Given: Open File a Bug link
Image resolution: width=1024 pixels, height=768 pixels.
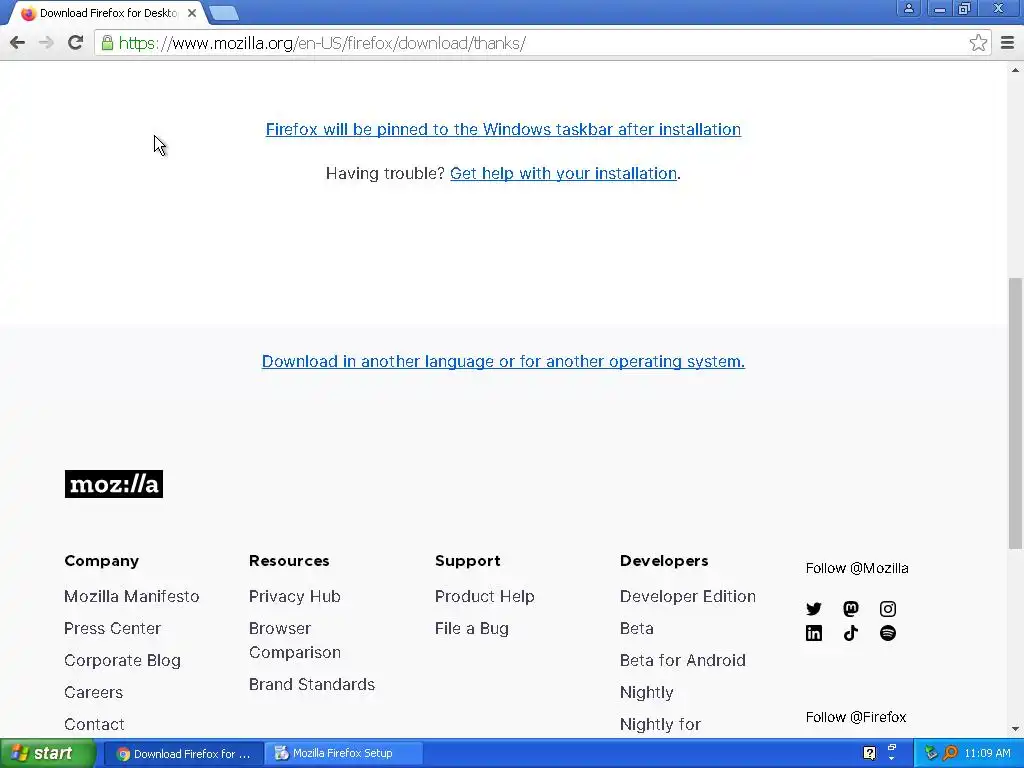Looking at the screenshot, I should [x=472, y=628].
